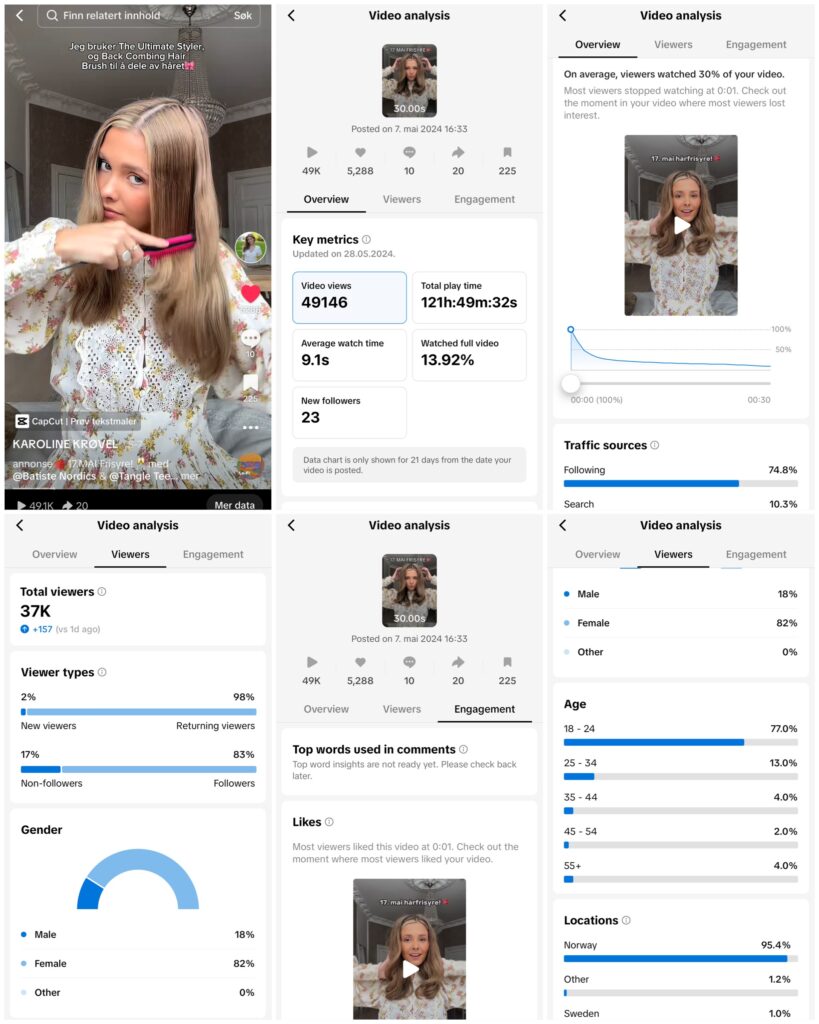This screenshot has height=1024, width=819.
Task: Open comments via the speech bubble on the video
Action: [250, 338]
